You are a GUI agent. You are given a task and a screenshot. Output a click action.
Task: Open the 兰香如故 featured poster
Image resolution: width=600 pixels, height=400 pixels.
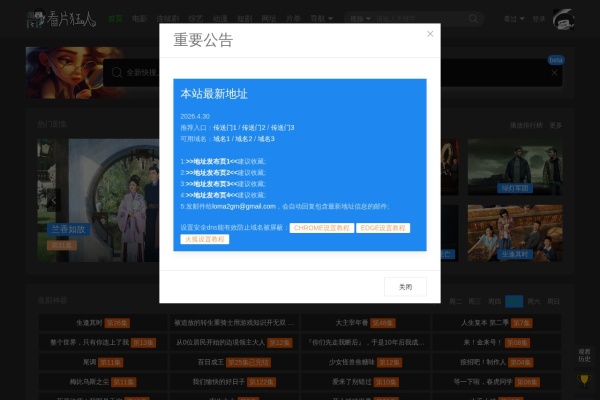pyautogui.click(x=98, y=200)
